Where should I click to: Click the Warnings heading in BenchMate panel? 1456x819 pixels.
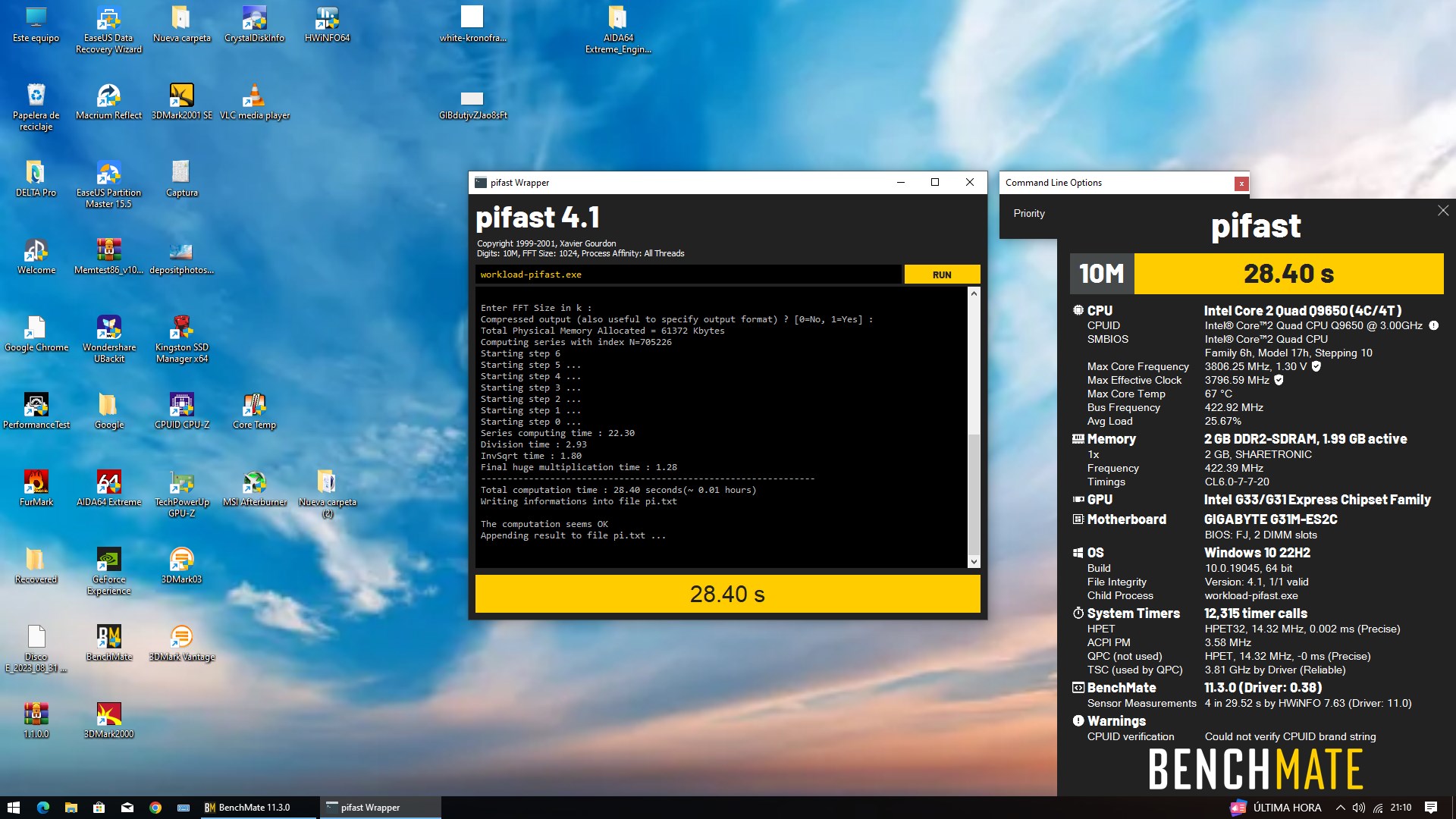tap(1116, 721)
